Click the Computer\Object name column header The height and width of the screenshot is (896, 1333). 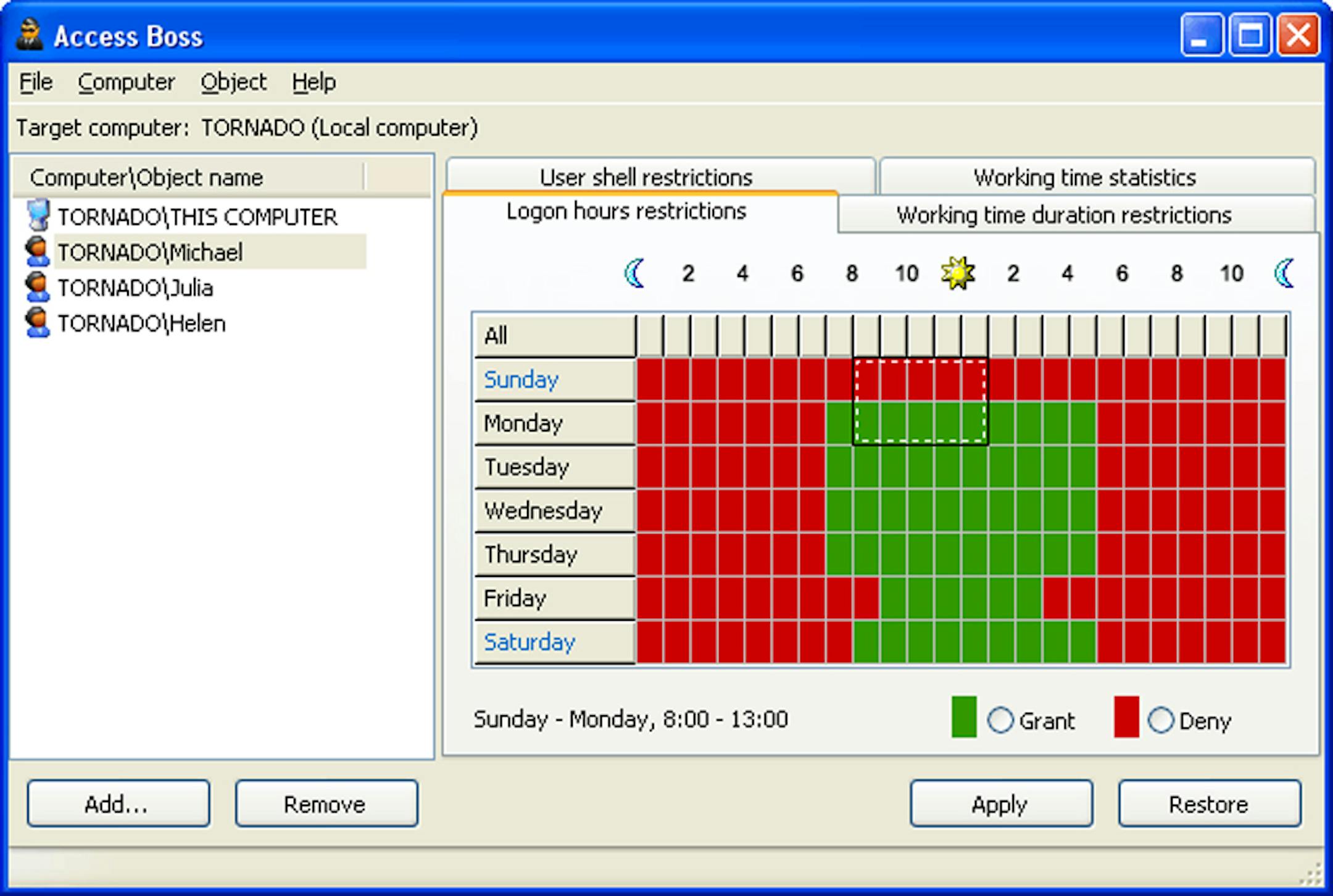pyautogui.click(x=188, y=177)
